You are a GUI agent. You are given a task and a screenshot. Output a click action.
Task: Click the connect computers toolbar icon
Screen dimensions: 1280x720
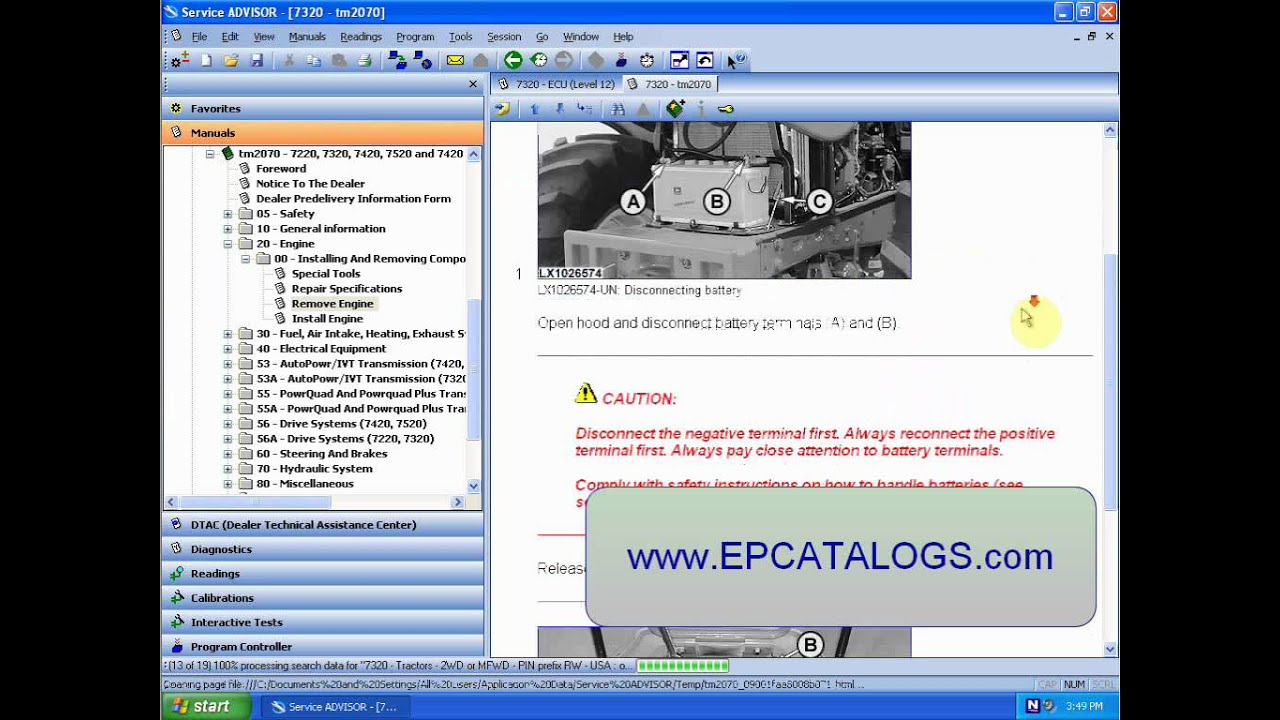pos(398,61)
